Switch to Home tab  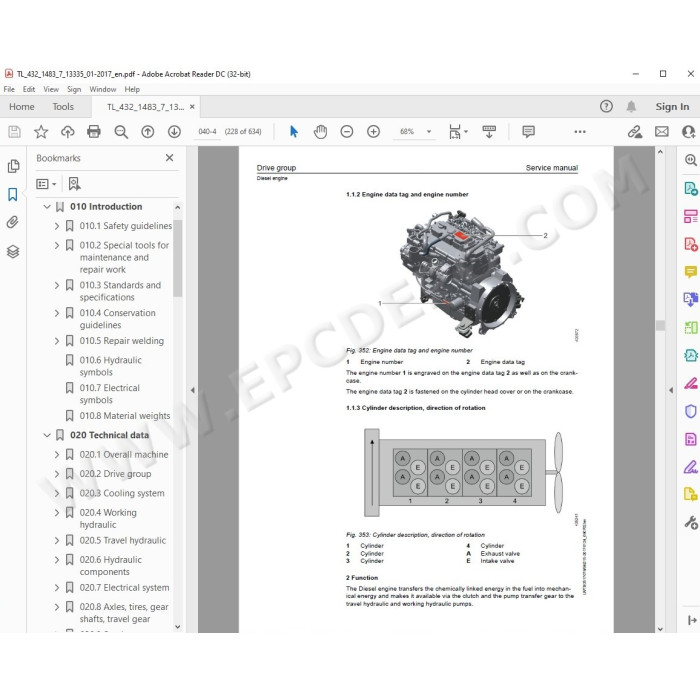tap(22, 107)
